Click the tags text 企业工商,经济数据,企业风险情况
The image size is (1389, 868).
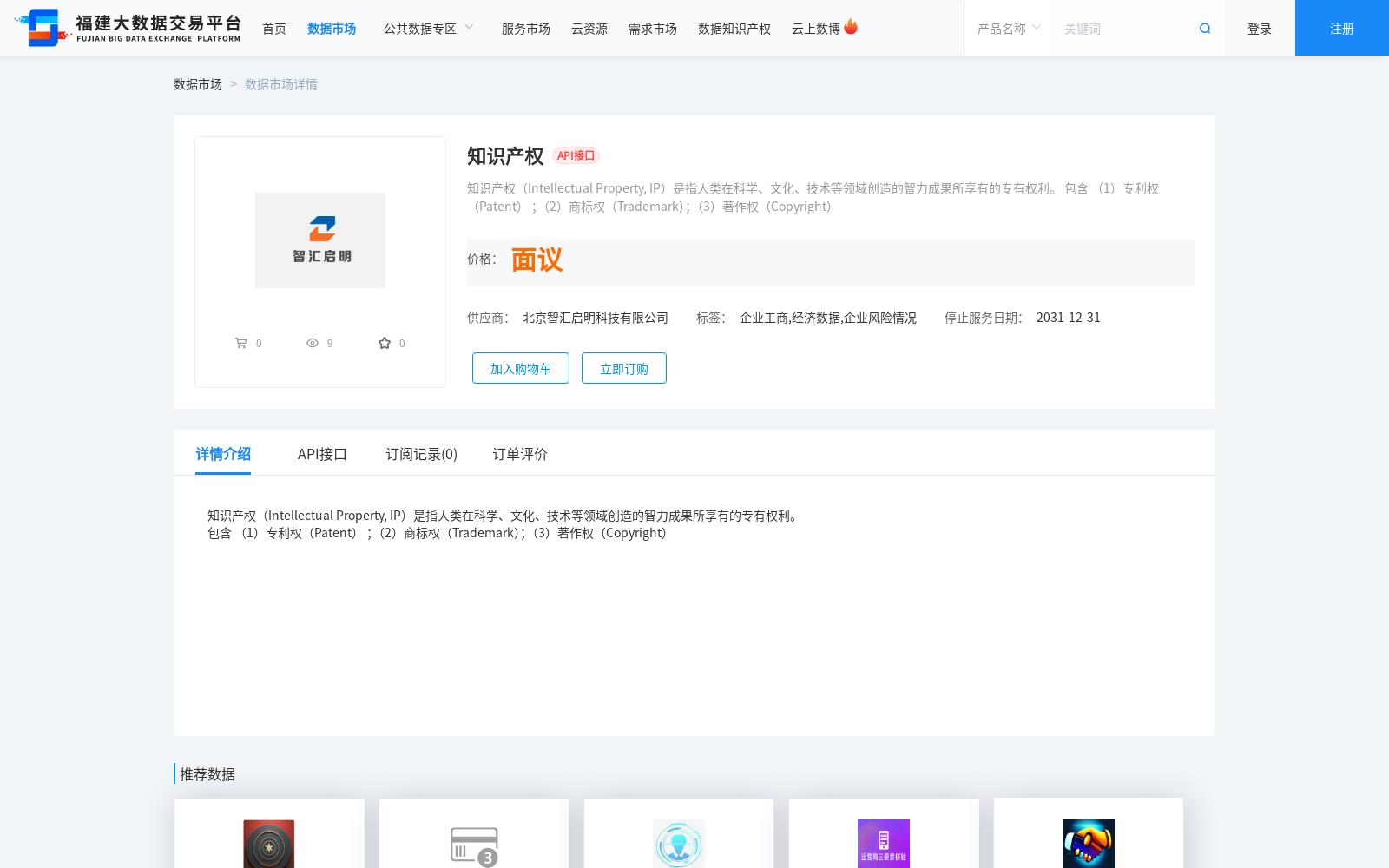click(x=828, y=318)
